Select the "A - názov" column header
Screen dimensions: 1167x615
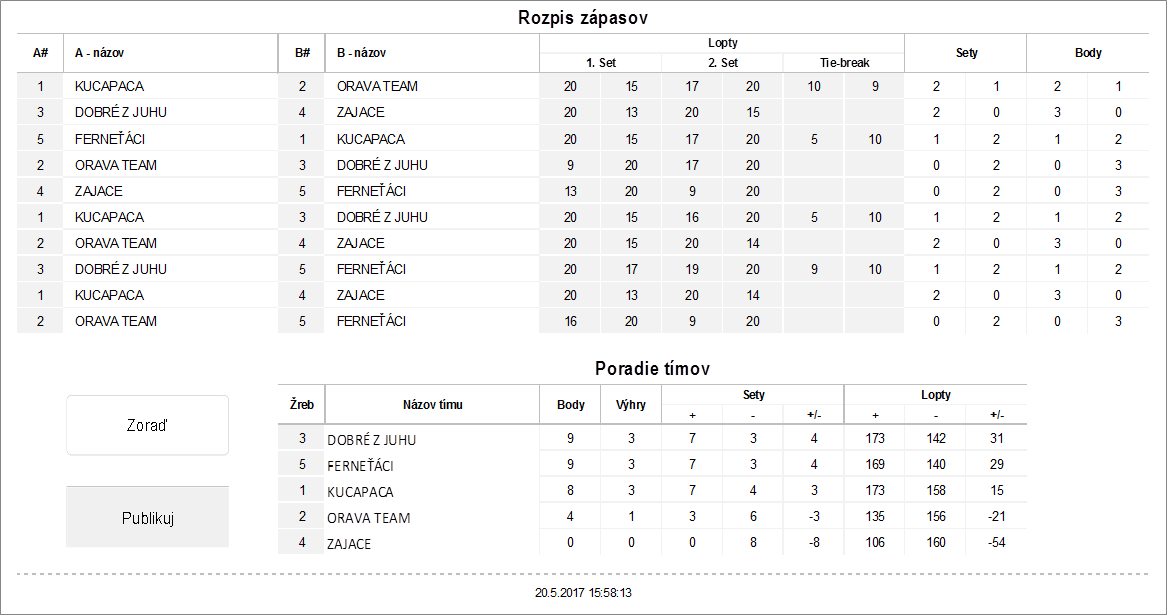99,53
